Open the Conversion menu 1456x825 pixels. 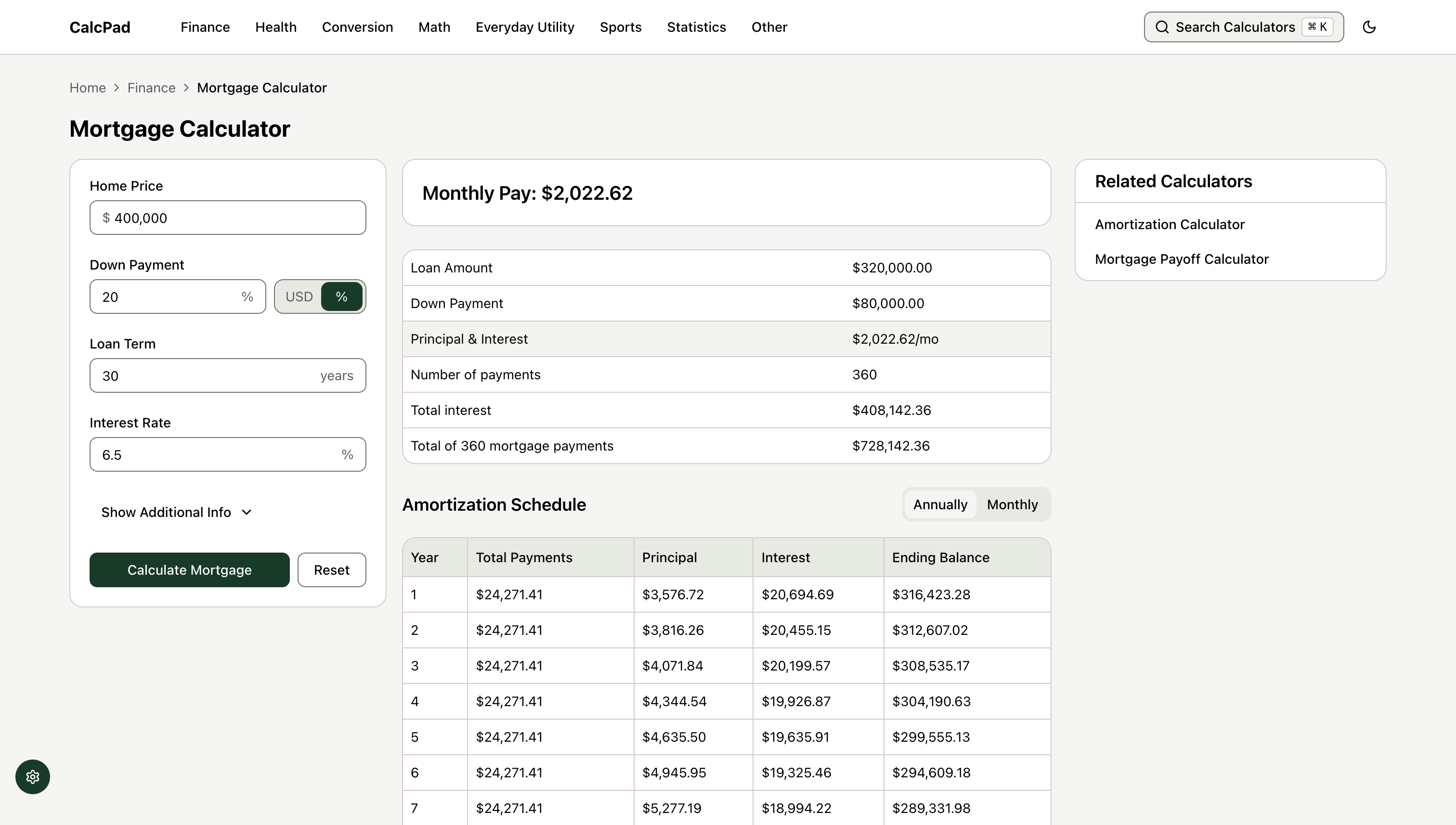pyautogui.click(x=357, y=27)
